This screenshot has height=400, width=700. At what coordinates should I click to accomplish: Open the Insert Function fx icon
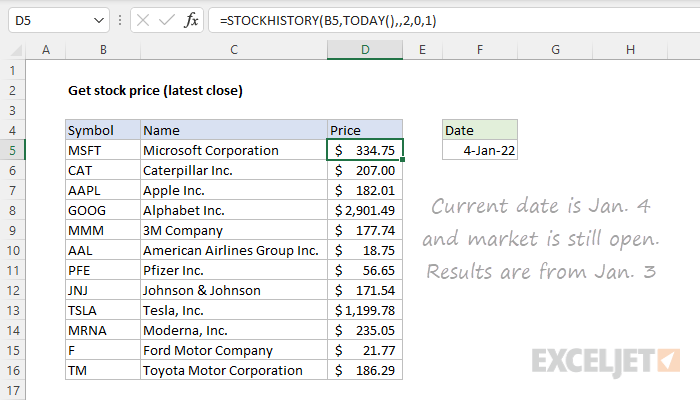coord(191,20)
